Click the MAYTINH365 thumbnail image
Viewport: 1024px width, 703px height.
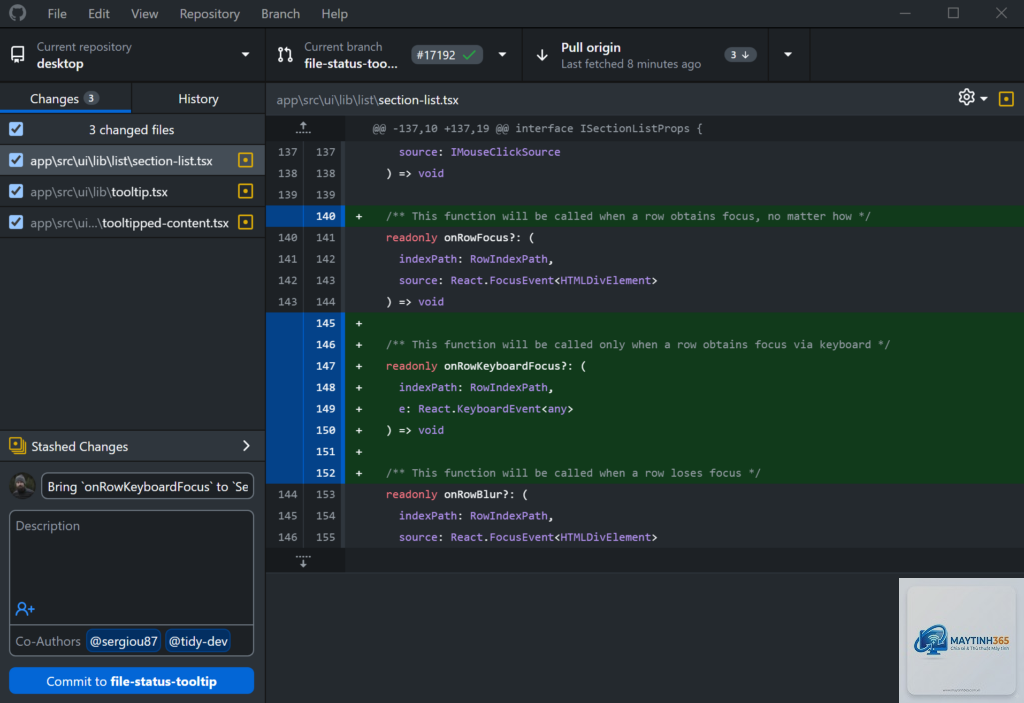point(961,640)
